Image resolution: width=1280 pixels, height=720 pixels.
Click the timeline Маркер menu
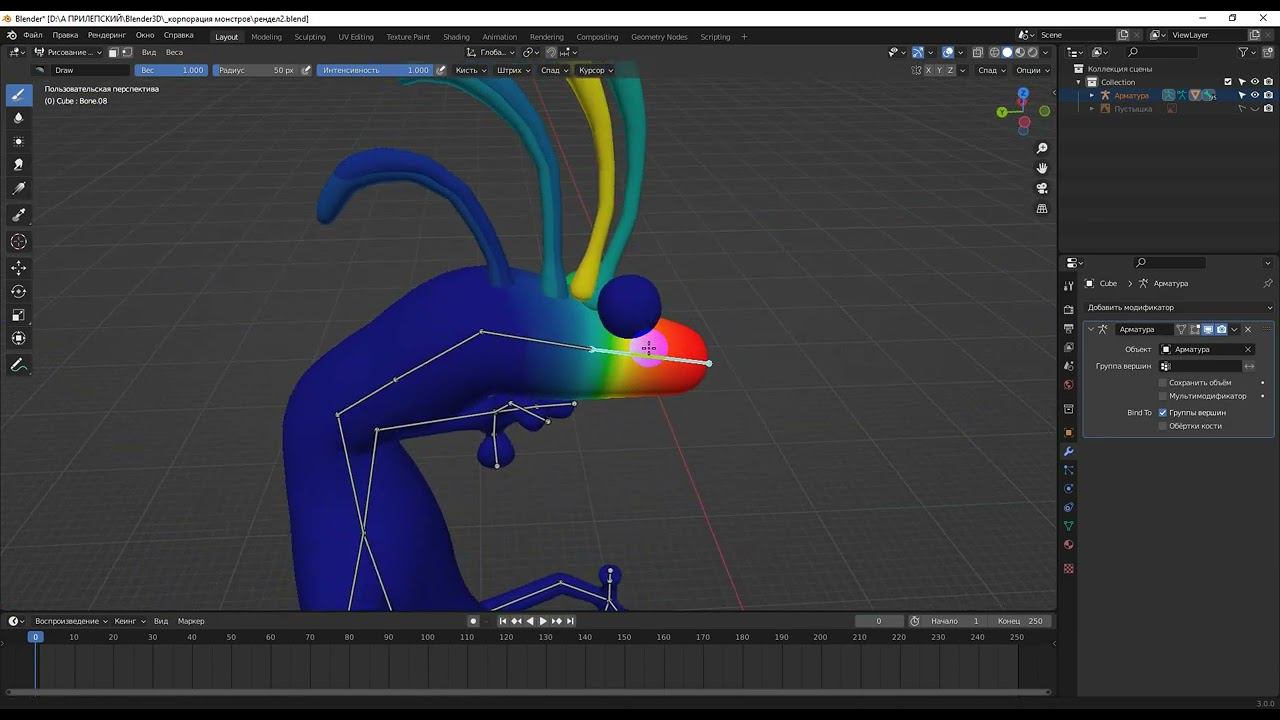(191, 621)
